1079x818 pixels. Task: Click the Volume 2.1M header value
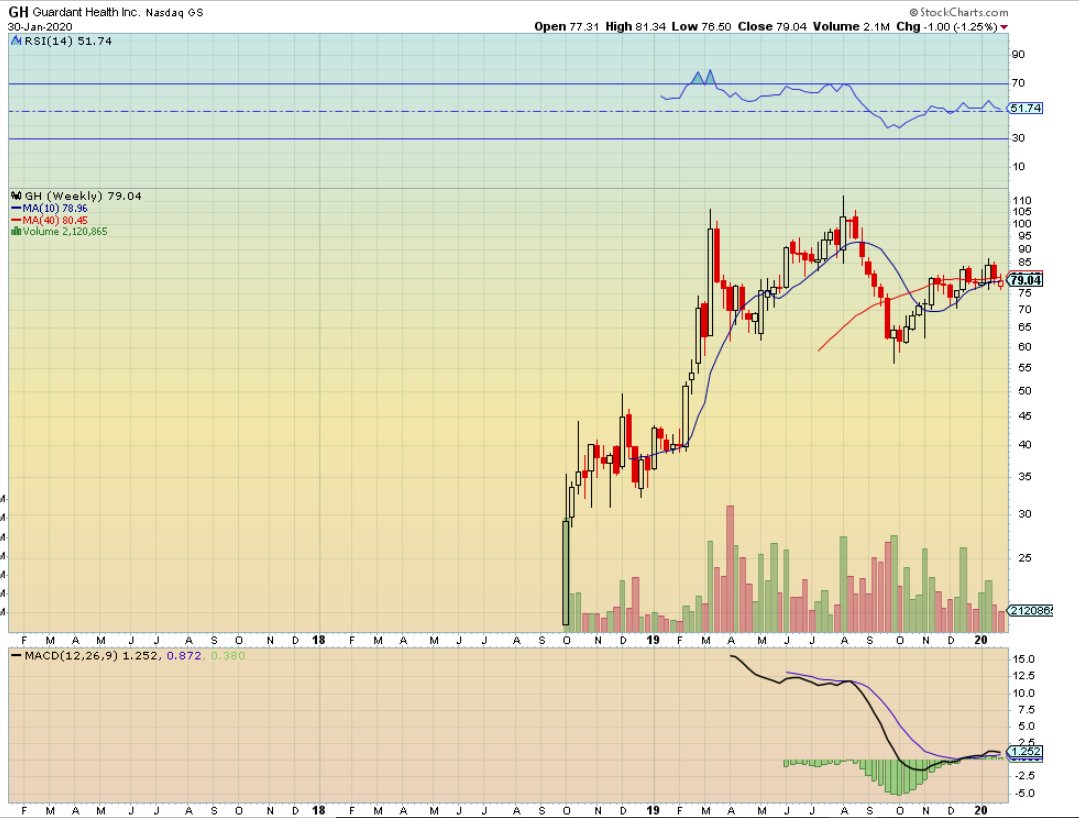click(x=851, y=27)
